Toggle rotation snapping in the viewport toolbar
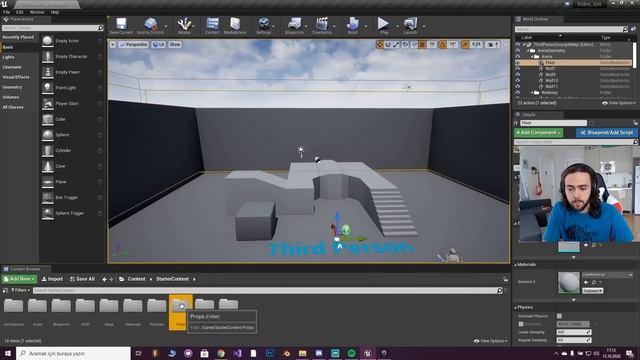 [442, 44]
